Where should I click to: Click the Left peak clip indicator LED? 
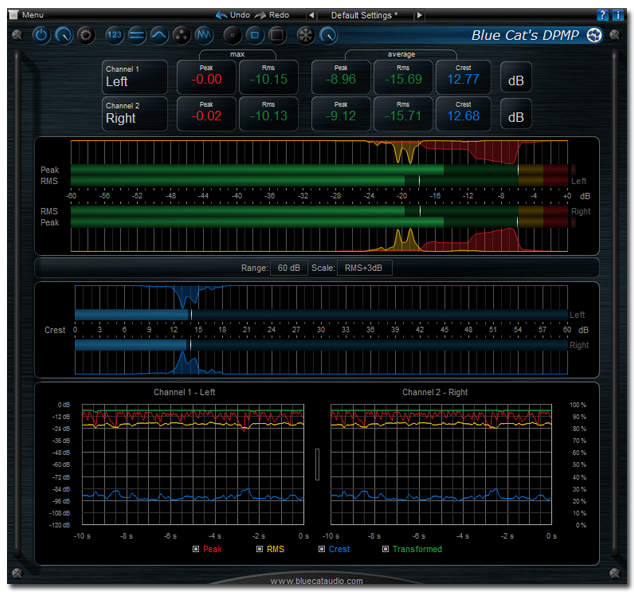(x=573, y=169)
